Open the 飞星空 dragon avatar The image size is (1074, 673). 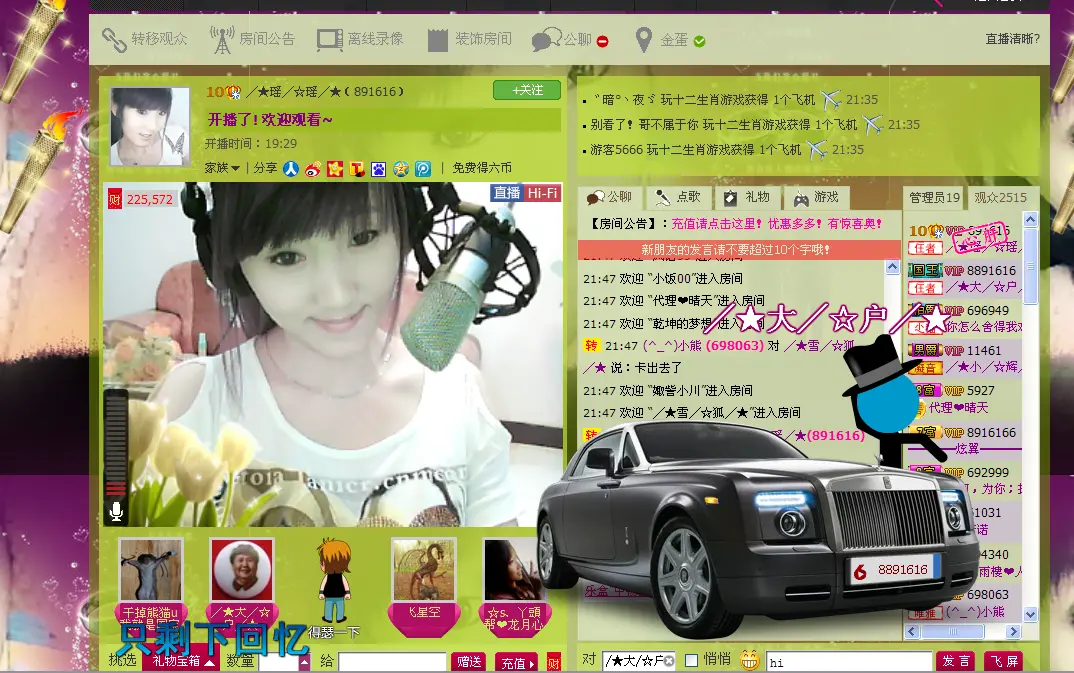(x=423, y=570)
